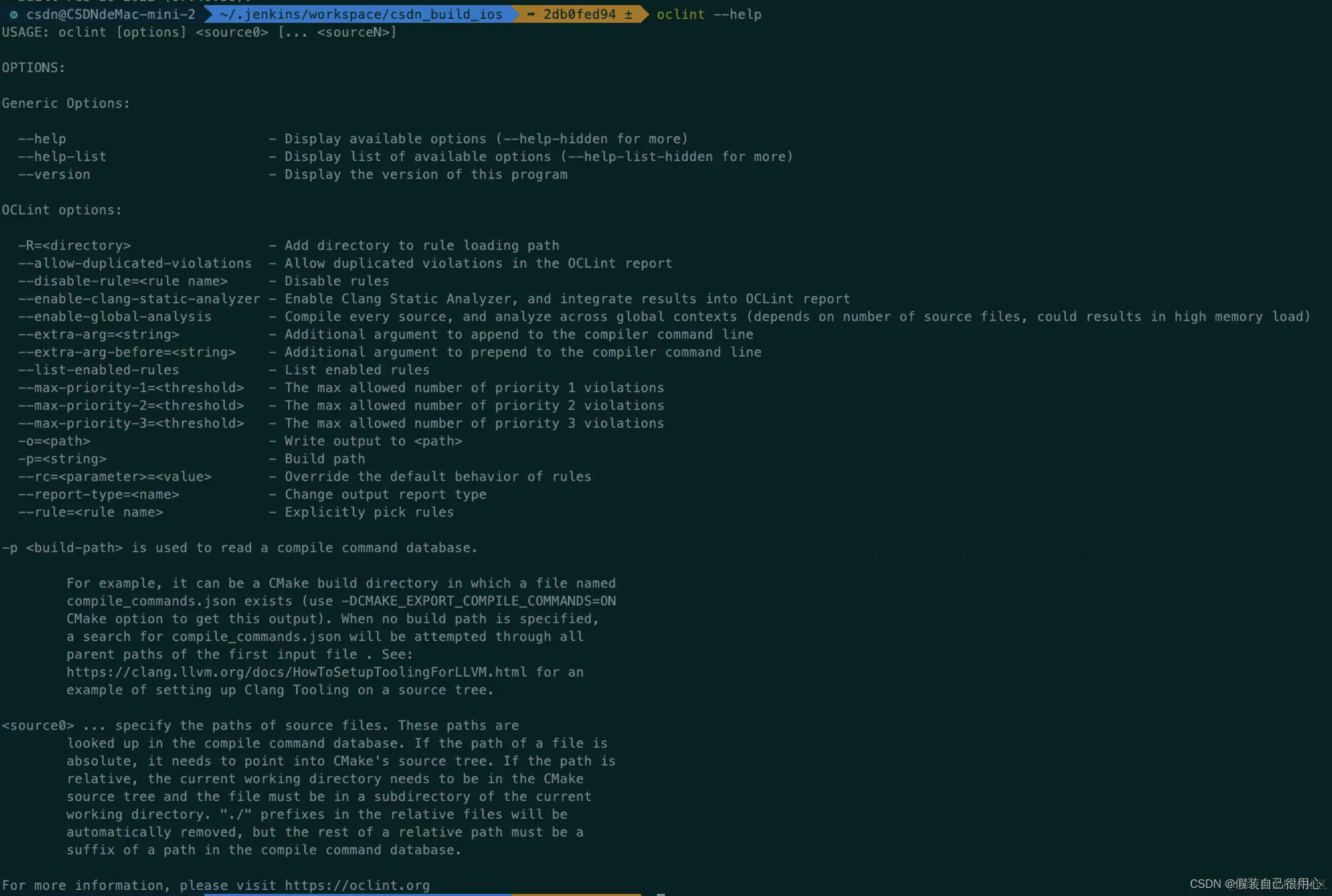Click the OCLint options: heading
The image size is (1332, 896).
click(62, 210)
